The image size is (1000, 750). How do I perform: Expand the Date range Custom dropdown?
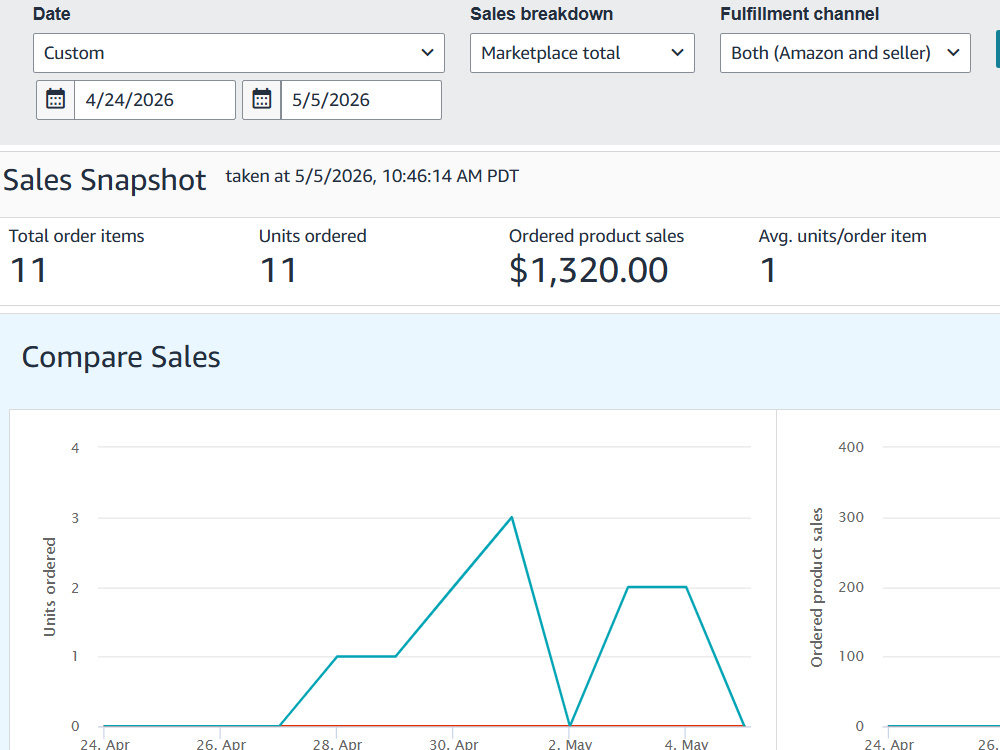[x=239, y=53]
